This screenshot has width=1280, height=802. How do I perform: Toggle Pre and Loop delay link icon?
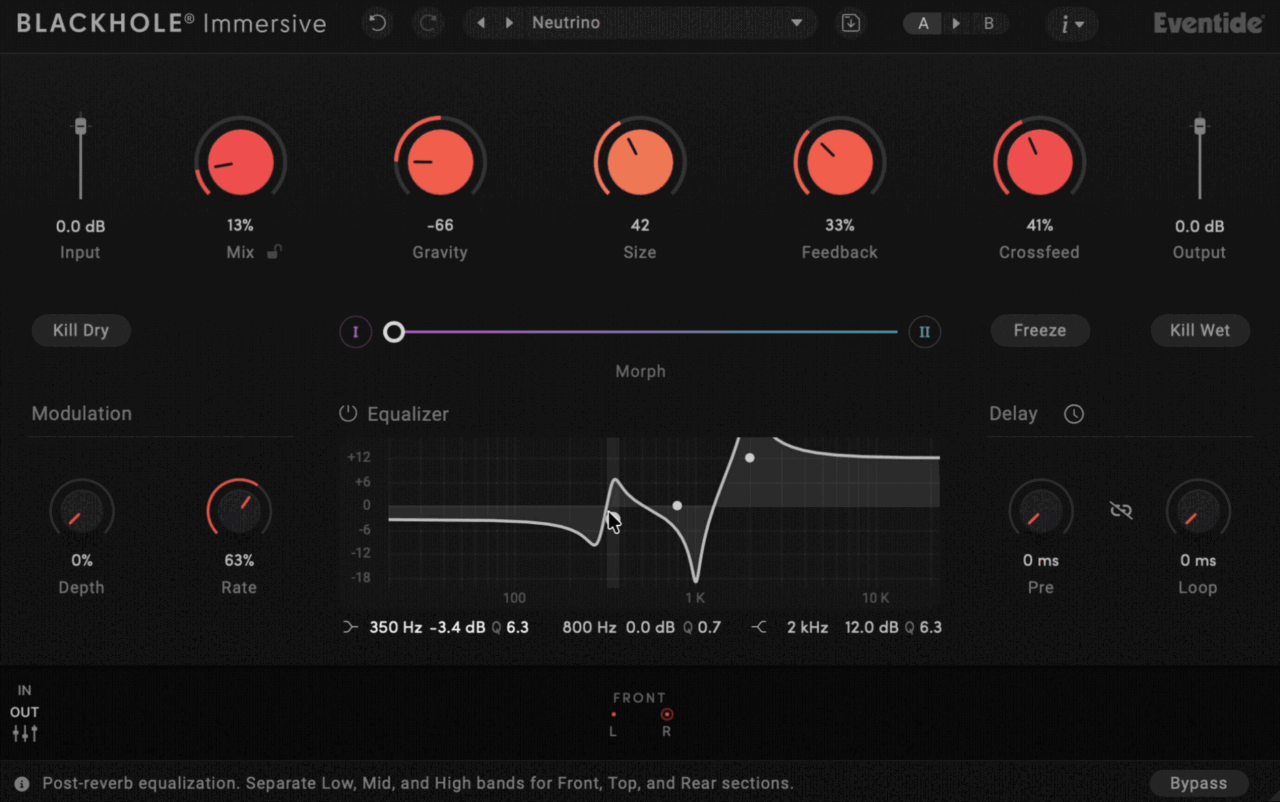[x=1121, y=511]
